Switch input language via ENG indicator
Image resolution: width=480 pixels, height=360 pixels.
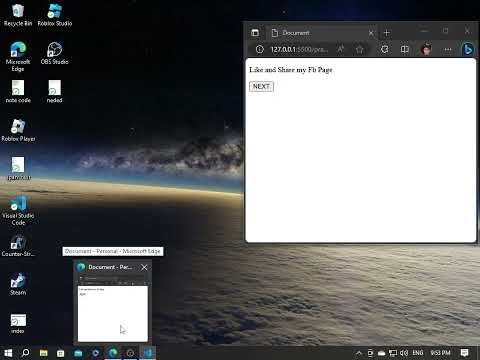coord(418,353)
